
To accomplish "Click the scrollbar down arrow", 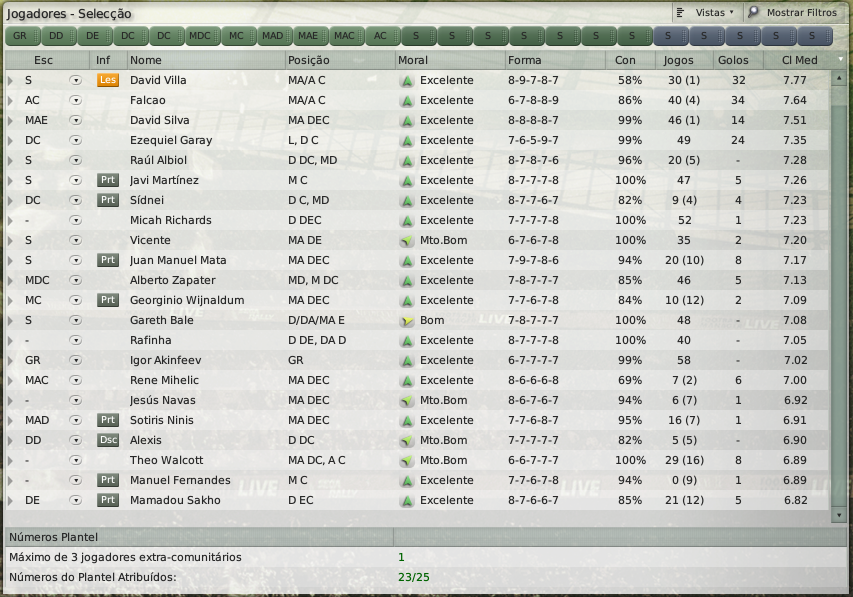I will click(x=839, y=515).
